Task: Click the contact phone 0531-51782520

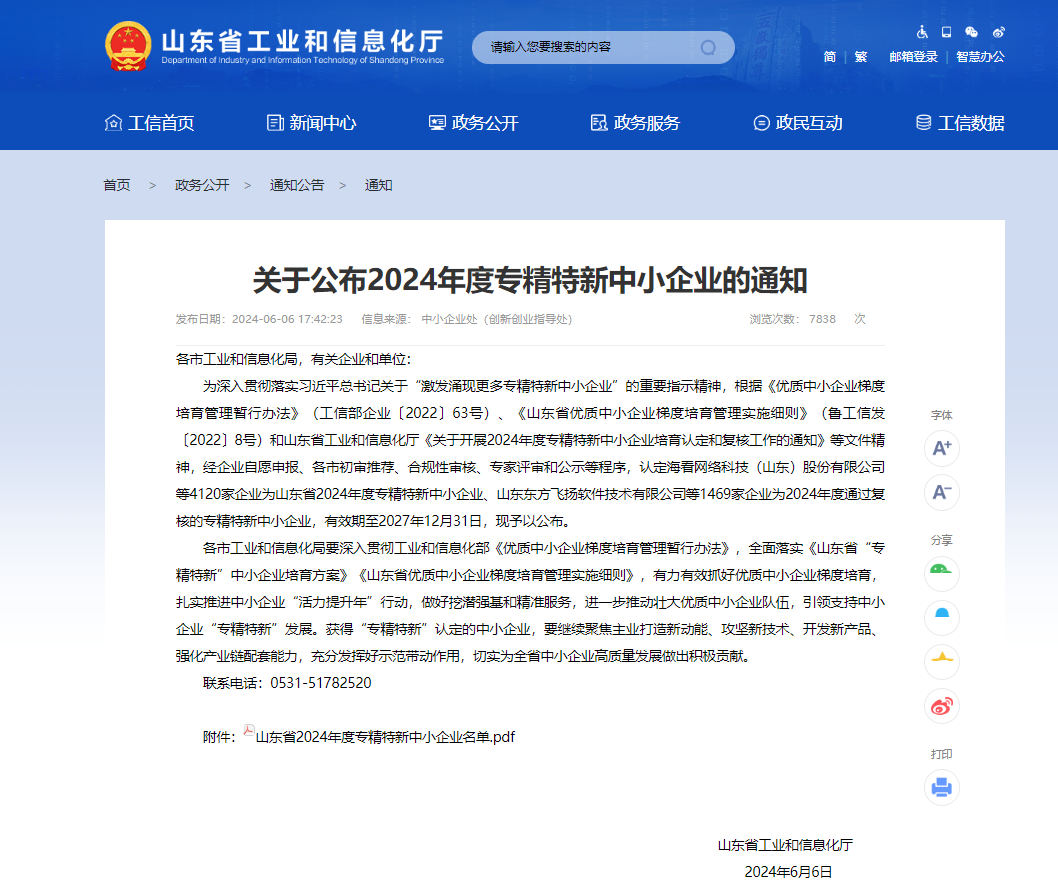Action: pyautogui.click(x=321, y=683)
